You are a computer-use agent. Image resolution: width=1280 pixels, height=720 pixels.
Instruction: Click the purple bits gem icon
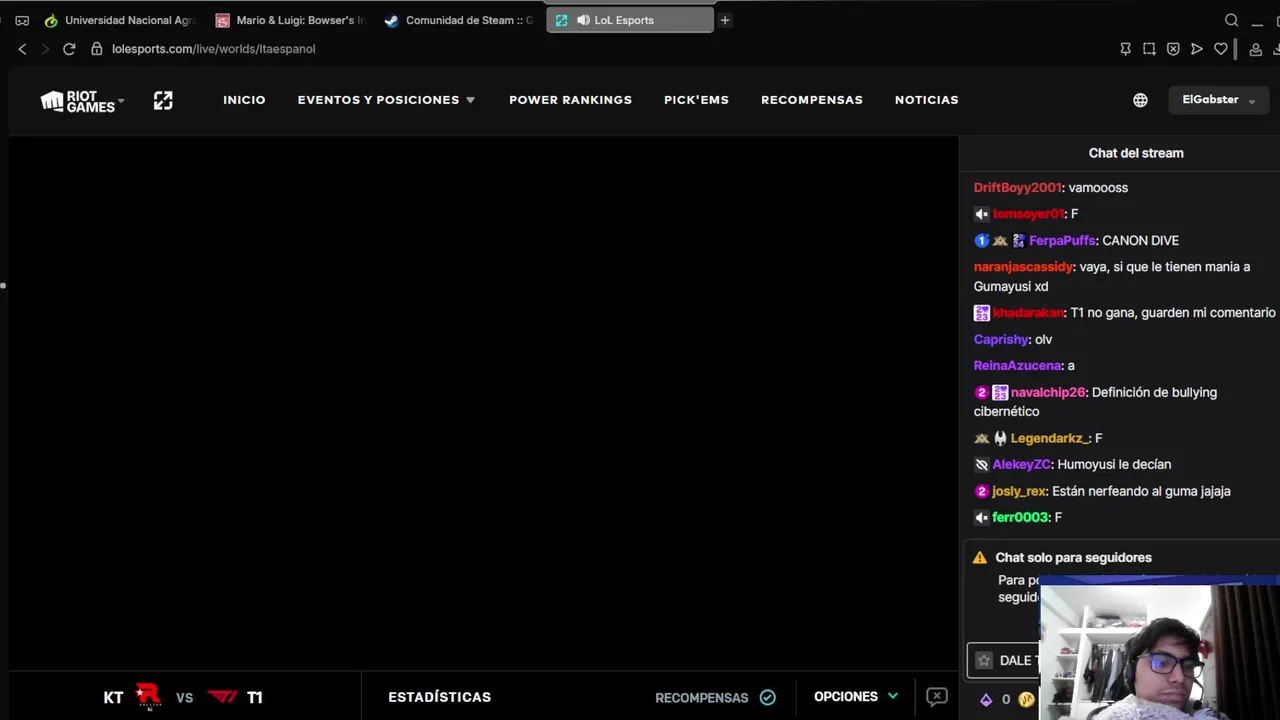(x=986, y=700)
